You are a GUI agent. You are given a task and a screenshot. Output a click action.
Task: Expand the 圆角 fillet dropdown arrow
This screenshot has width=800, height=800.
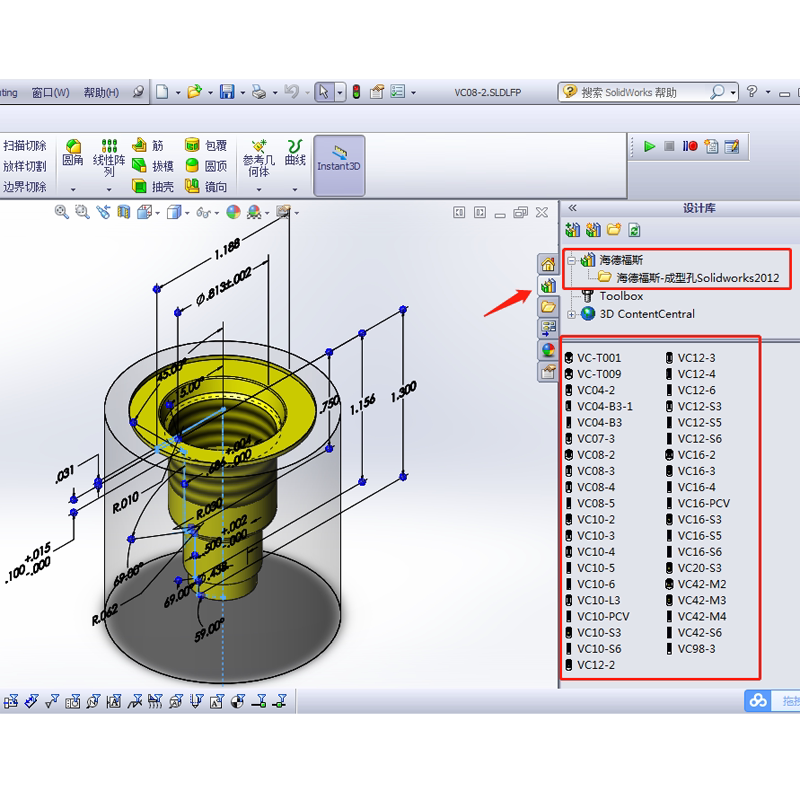73,189
